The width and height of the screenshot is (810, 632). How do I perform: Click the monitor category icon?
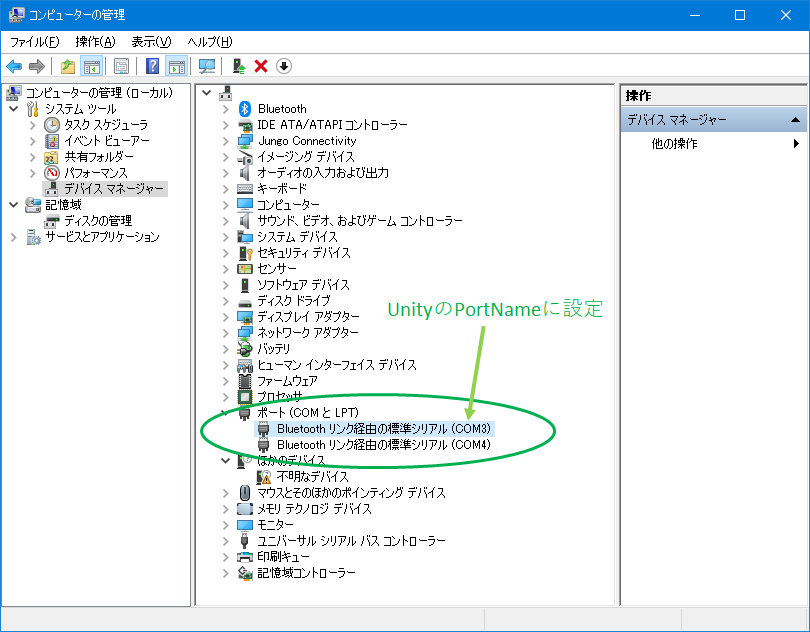pos(245,525)
